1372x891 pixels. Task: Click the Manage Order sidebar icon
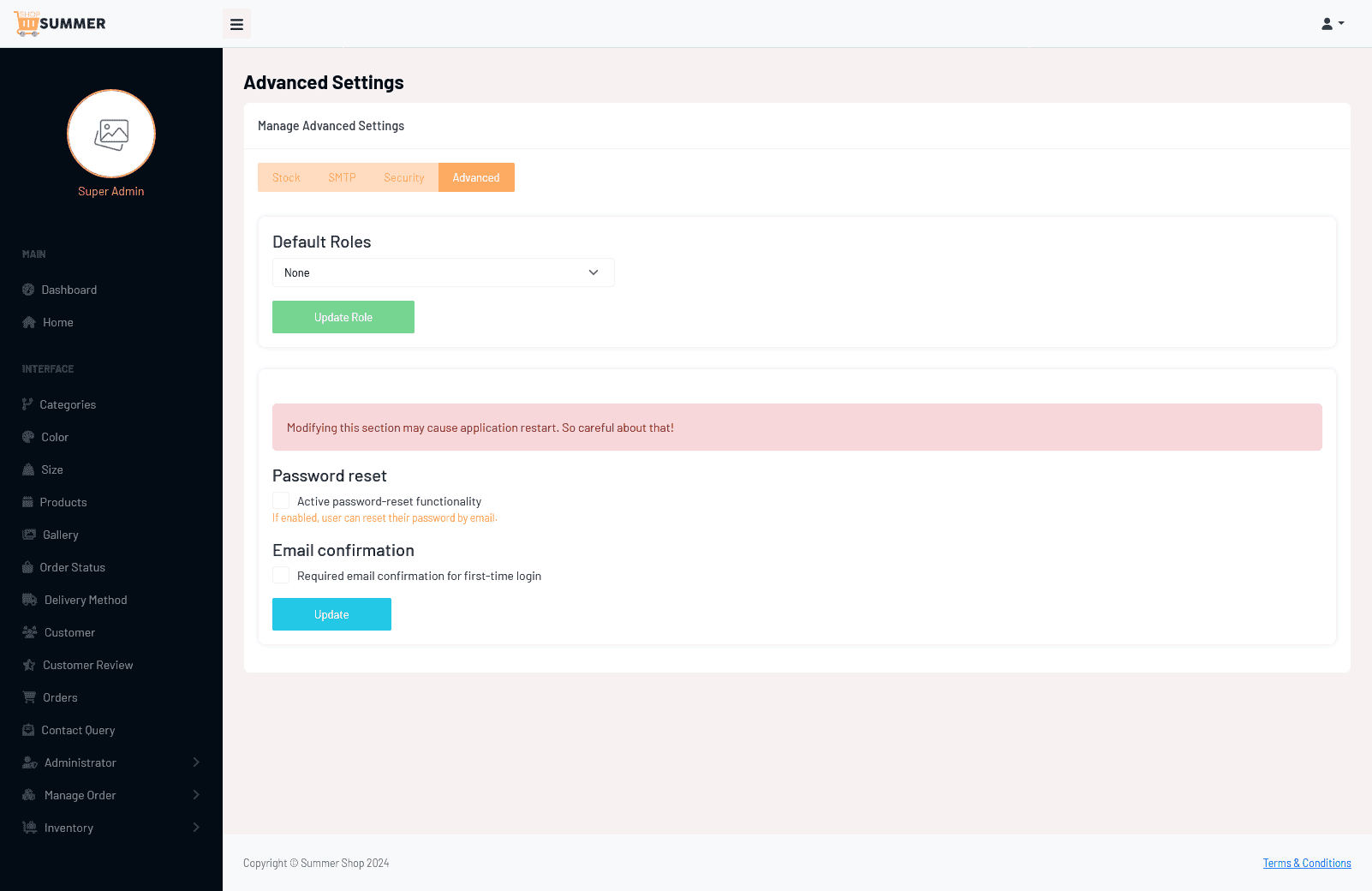pyautogui.click(x=30, y=795)
